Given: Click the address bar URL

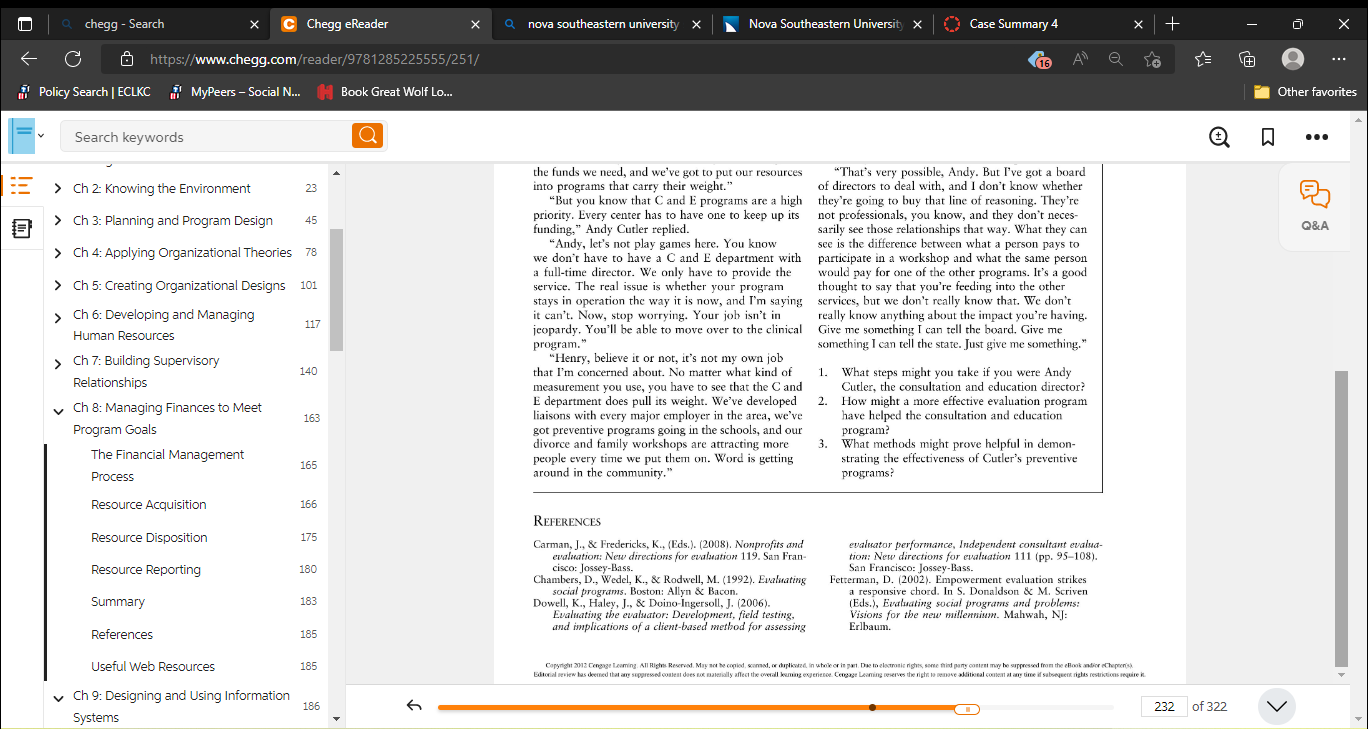Looking at the screenshot, I should (315, 59).
